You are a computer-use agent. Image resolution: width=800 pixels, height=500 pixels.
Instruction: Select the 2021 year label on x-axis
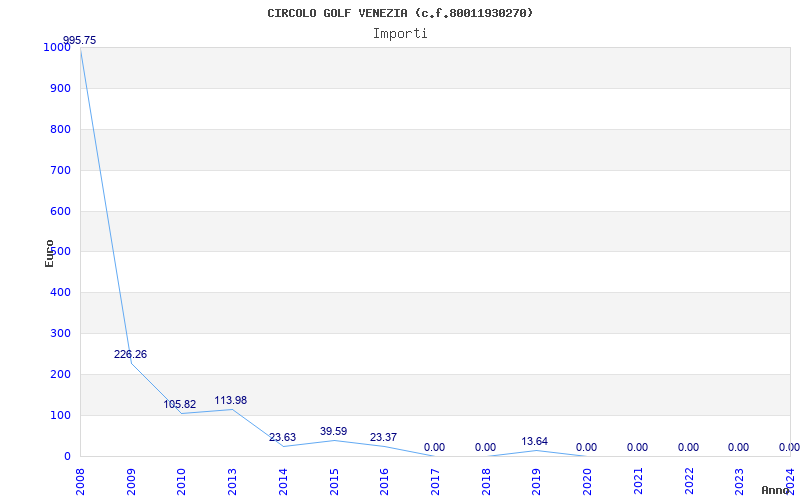[638, 481]
